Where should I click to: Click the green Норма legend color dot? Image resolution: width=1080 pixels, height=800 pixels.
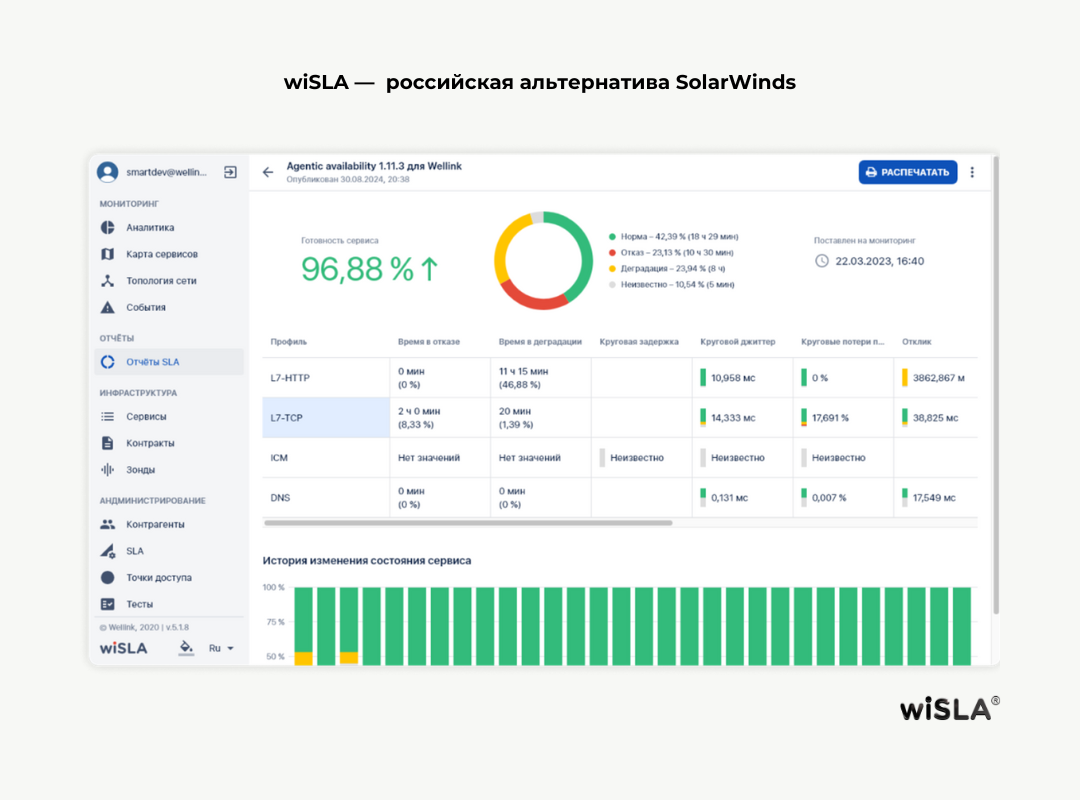(x=612, y=237)
